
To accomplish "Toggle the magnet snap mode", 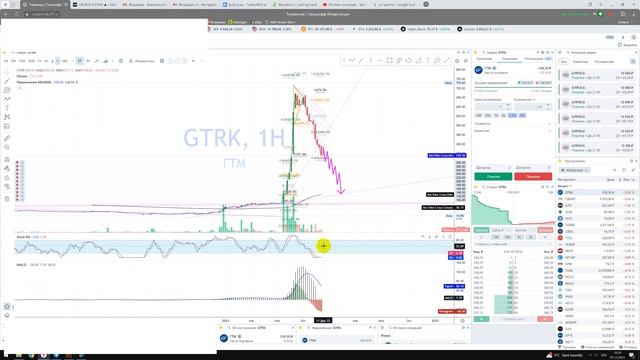I will point(7,160).
